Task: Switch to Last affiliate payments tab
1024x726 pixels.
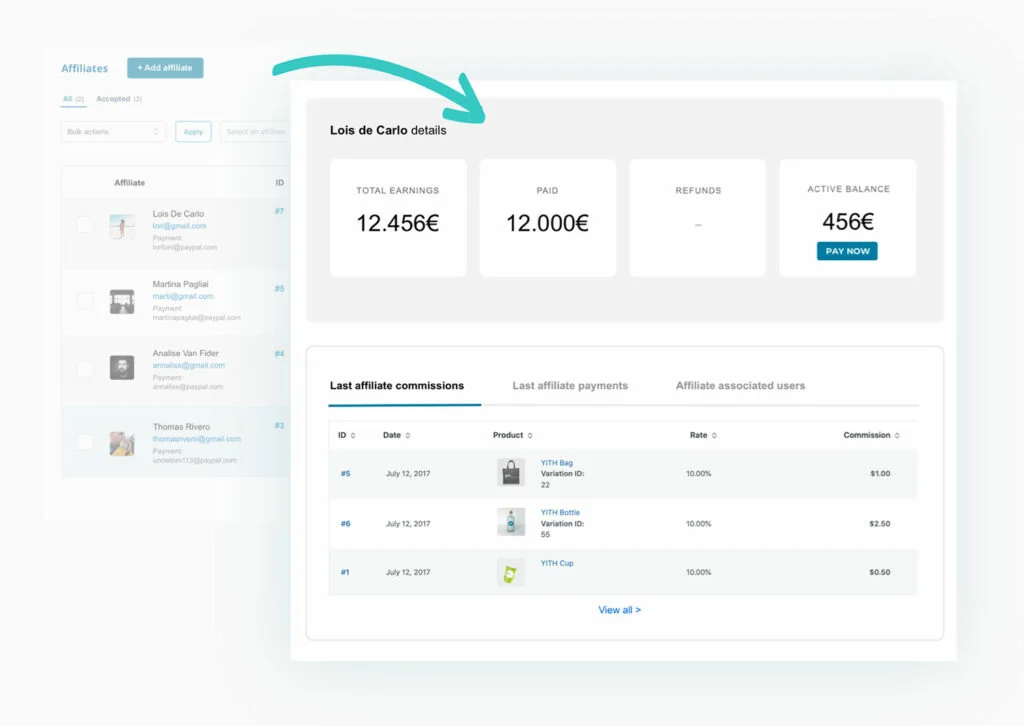Action: tap(570, 386)
